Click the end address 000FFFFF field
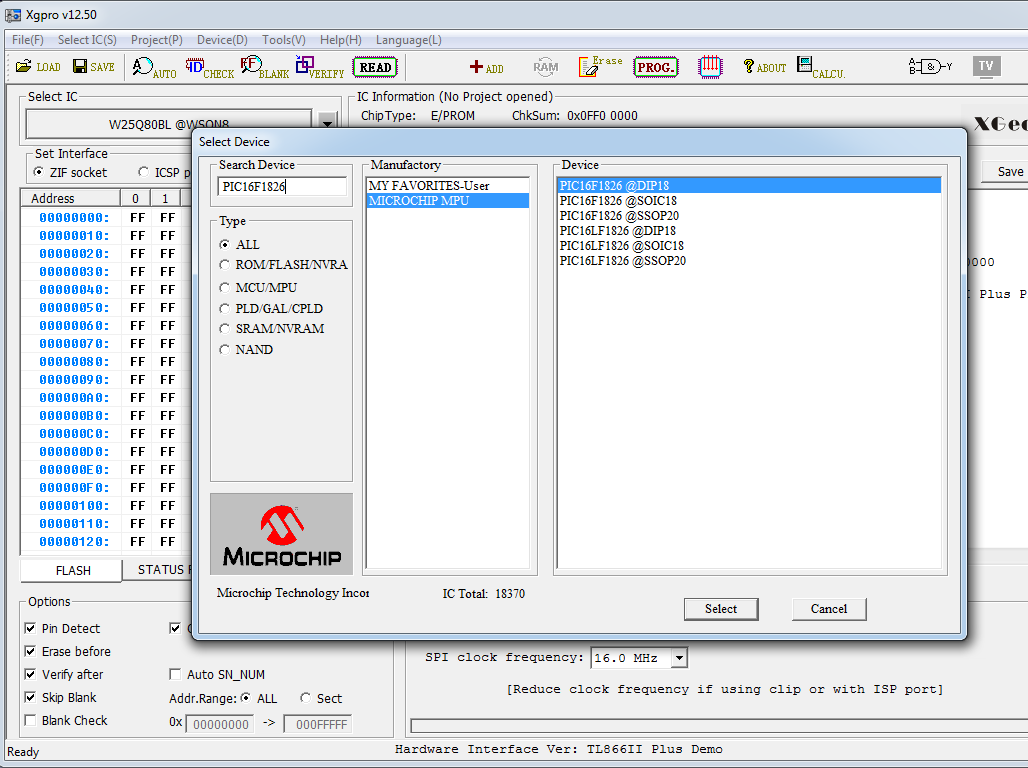 pos(318,724)
